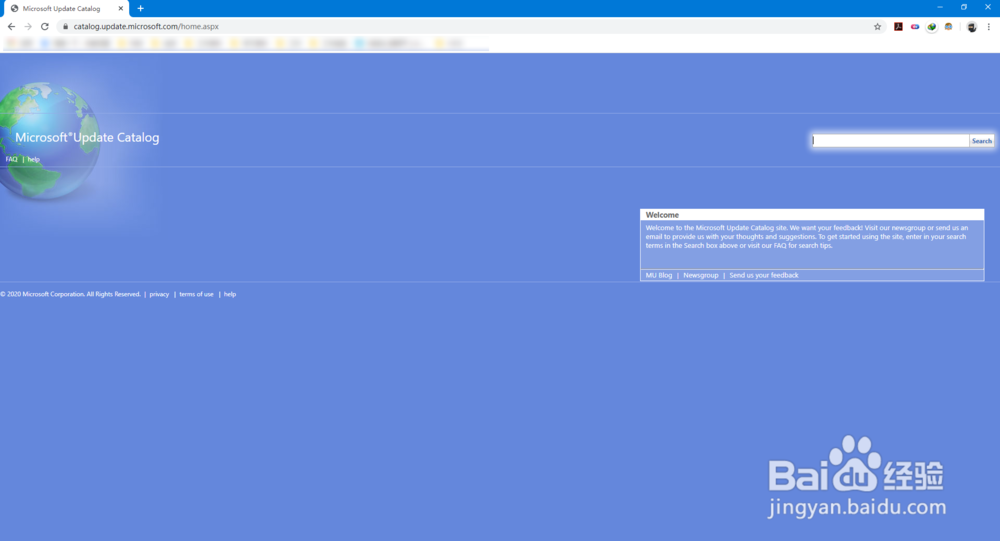The image size is (1000, 541).
Task: Open the footer help link
Action: [x=230, y=294]
